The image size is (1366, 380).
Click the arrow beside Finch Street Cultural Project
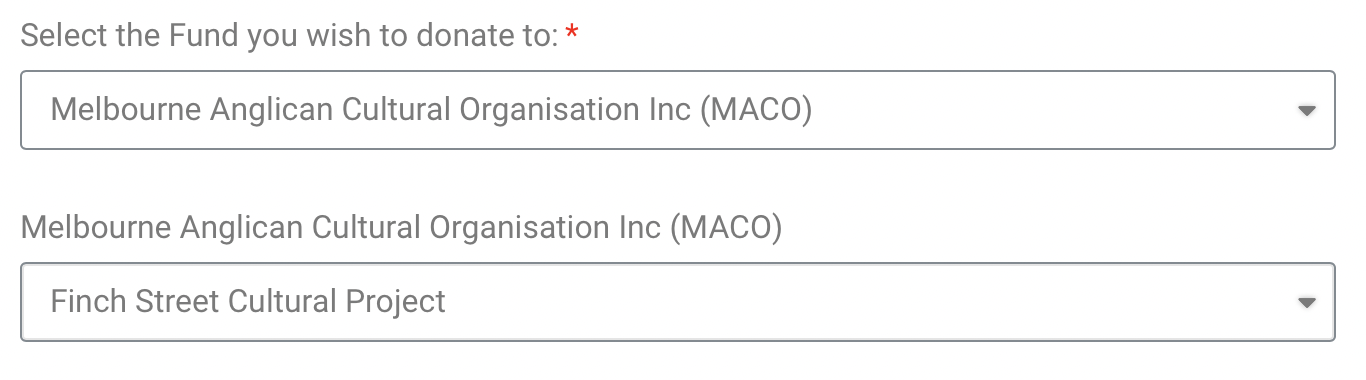1306,303
